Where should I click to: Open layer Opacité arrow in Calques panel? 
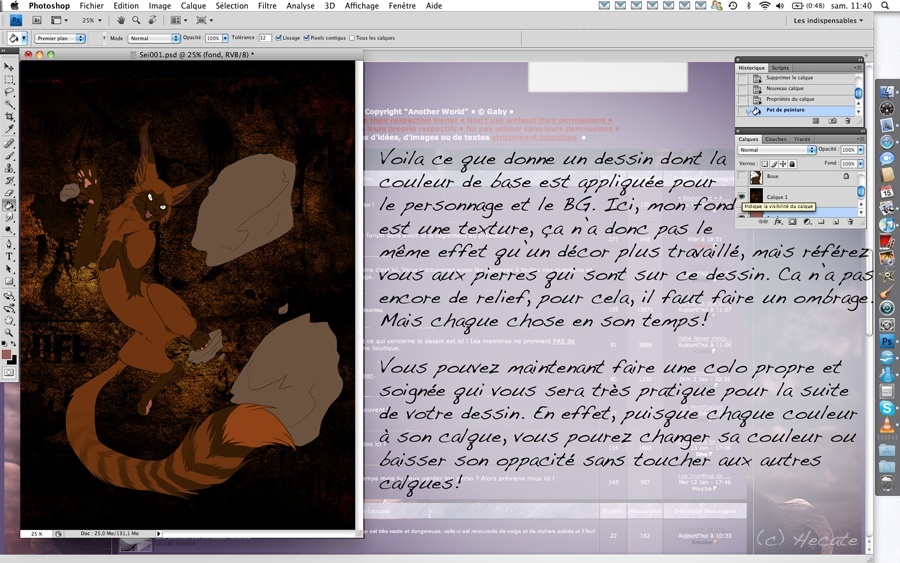coord(860,150)
